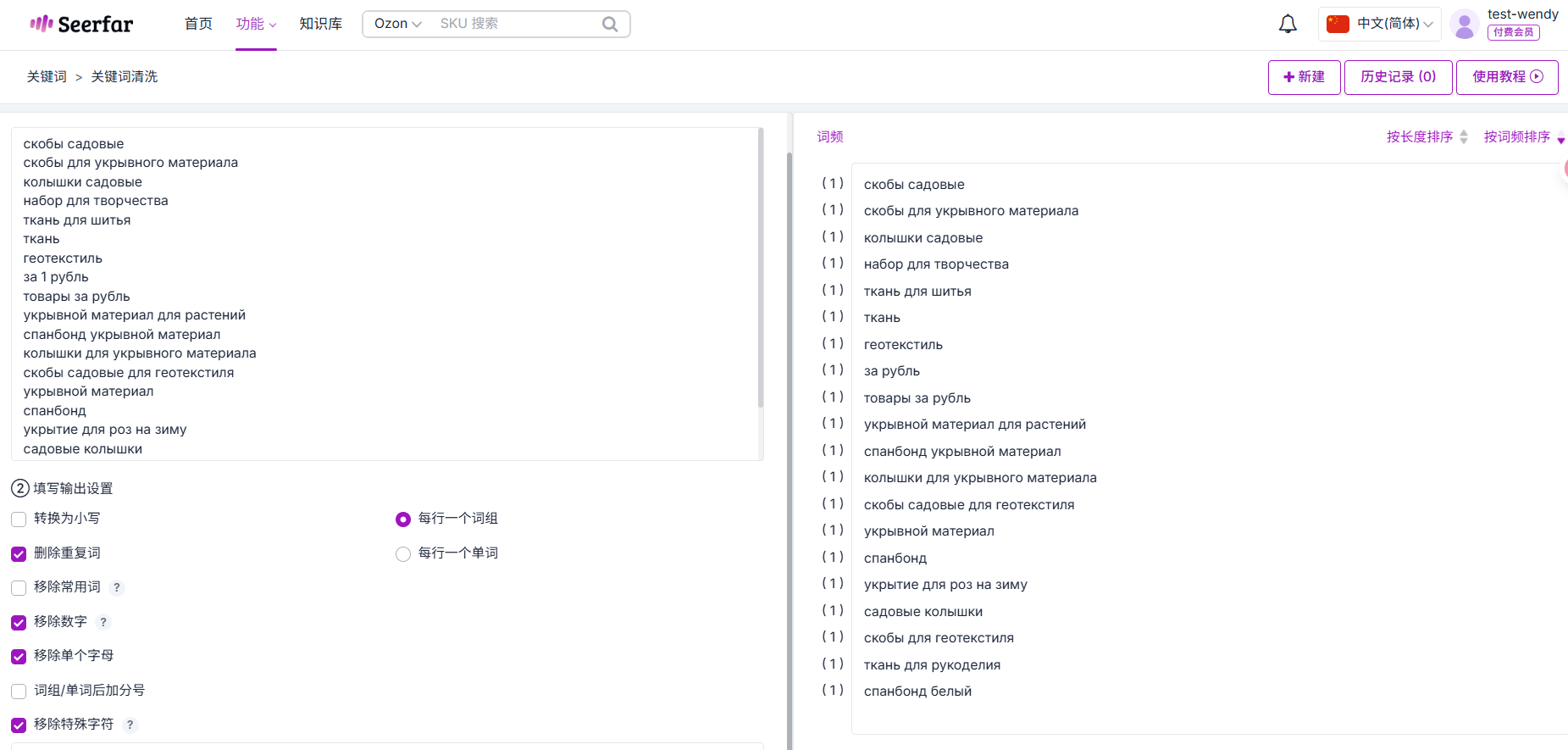This screenshot has width=1568, height=750.
Task: Enable the 转换为小写 checkbox
Action: point(19,519)
